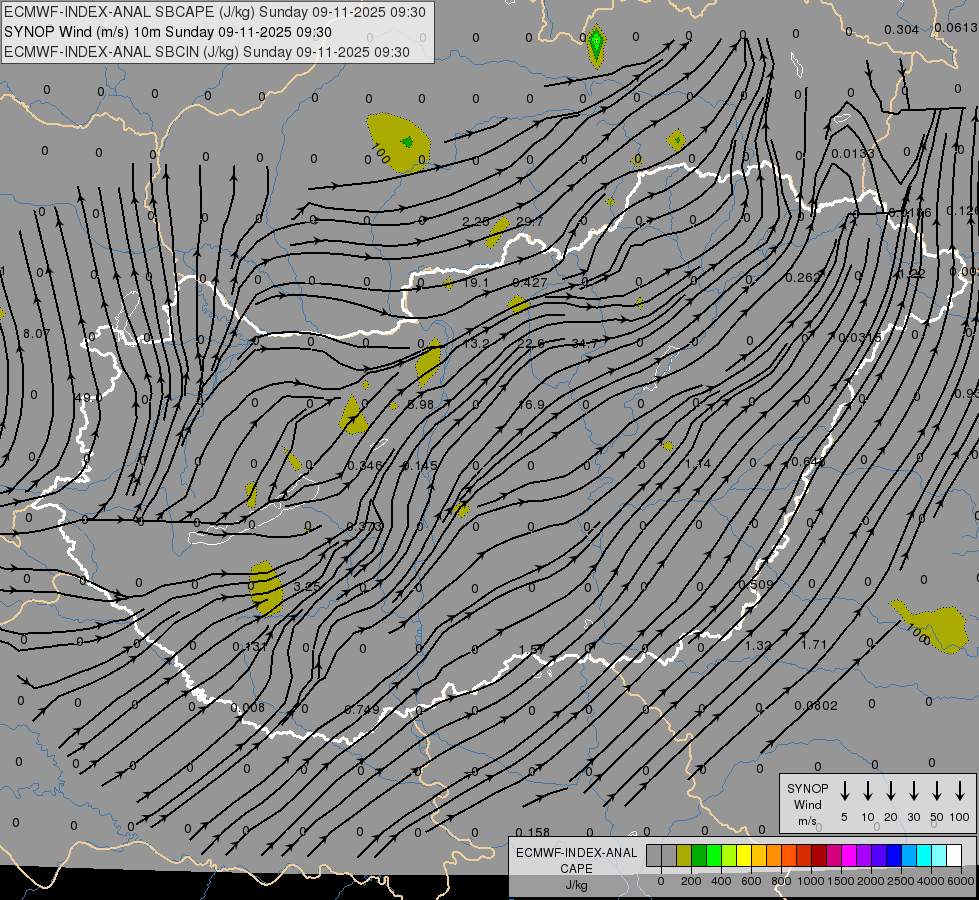Click the grid value 19.1

[x=476, y=283]
